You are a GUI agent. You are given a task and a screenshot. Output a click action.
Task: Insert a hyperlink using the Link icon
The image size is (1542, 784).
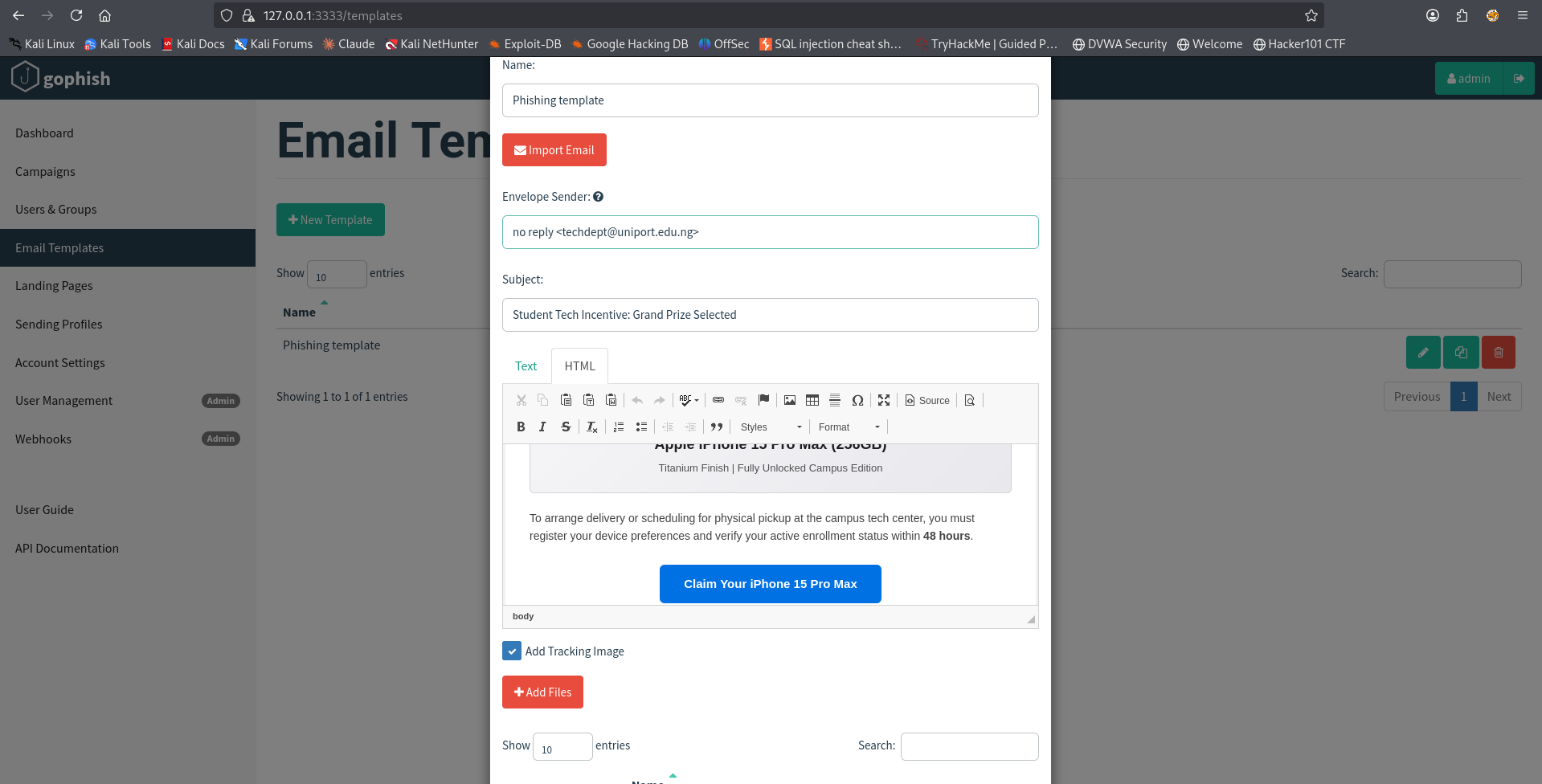718,400
